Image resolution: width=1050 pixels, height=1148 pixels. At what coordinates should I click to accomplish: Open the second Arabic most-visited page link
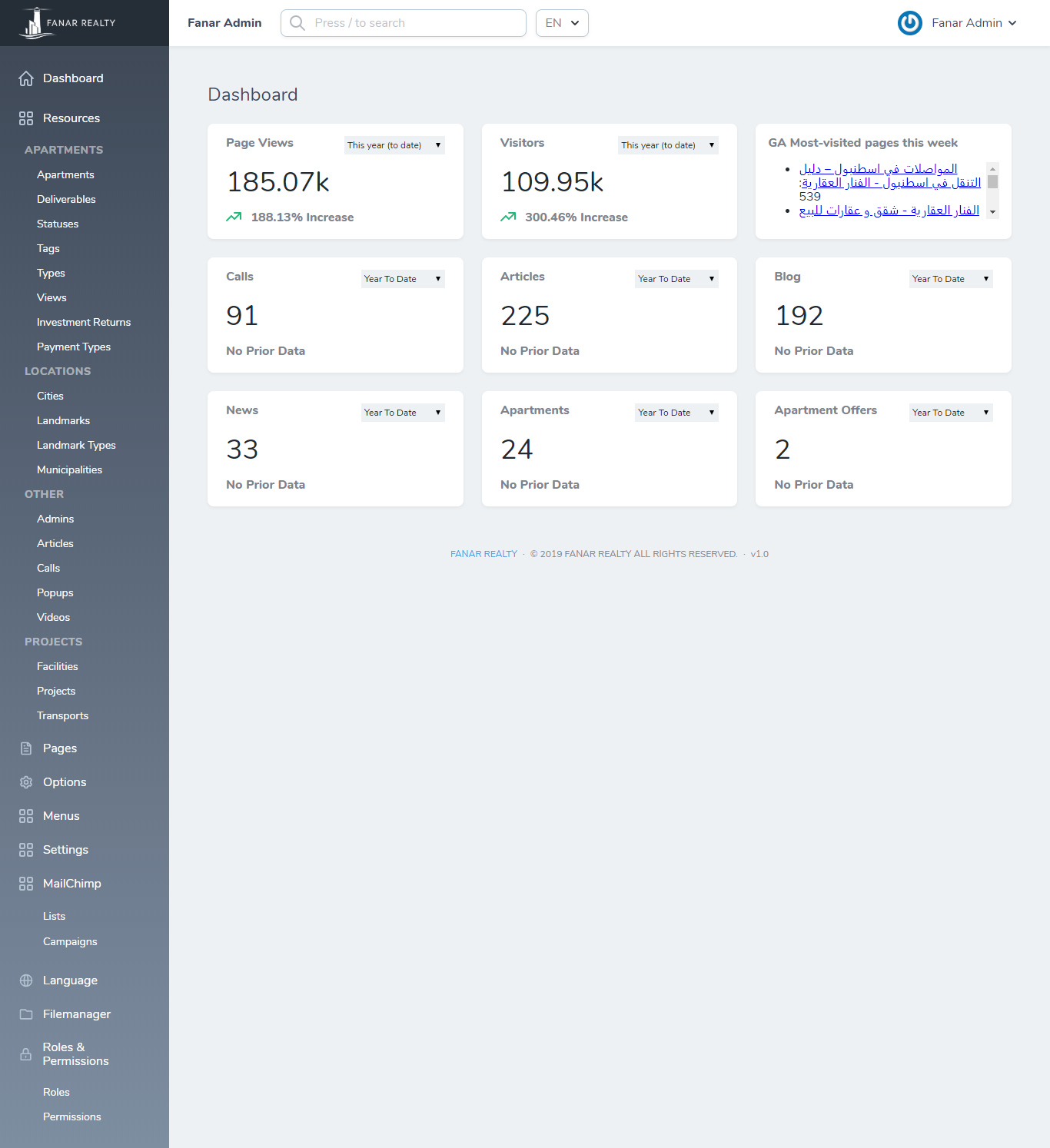pyautogui.click(x=889, y=211)
